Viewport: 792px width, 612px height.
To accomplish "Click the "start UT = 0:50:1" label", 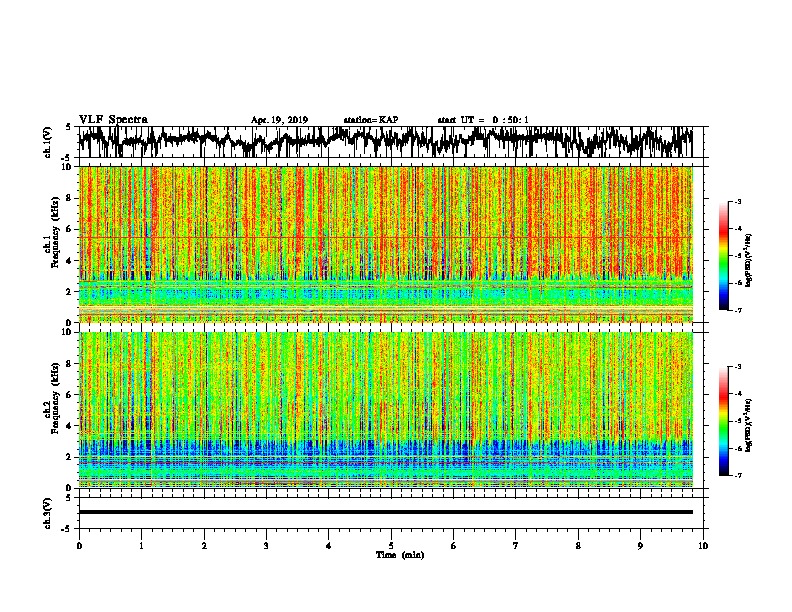I will 483,120.
